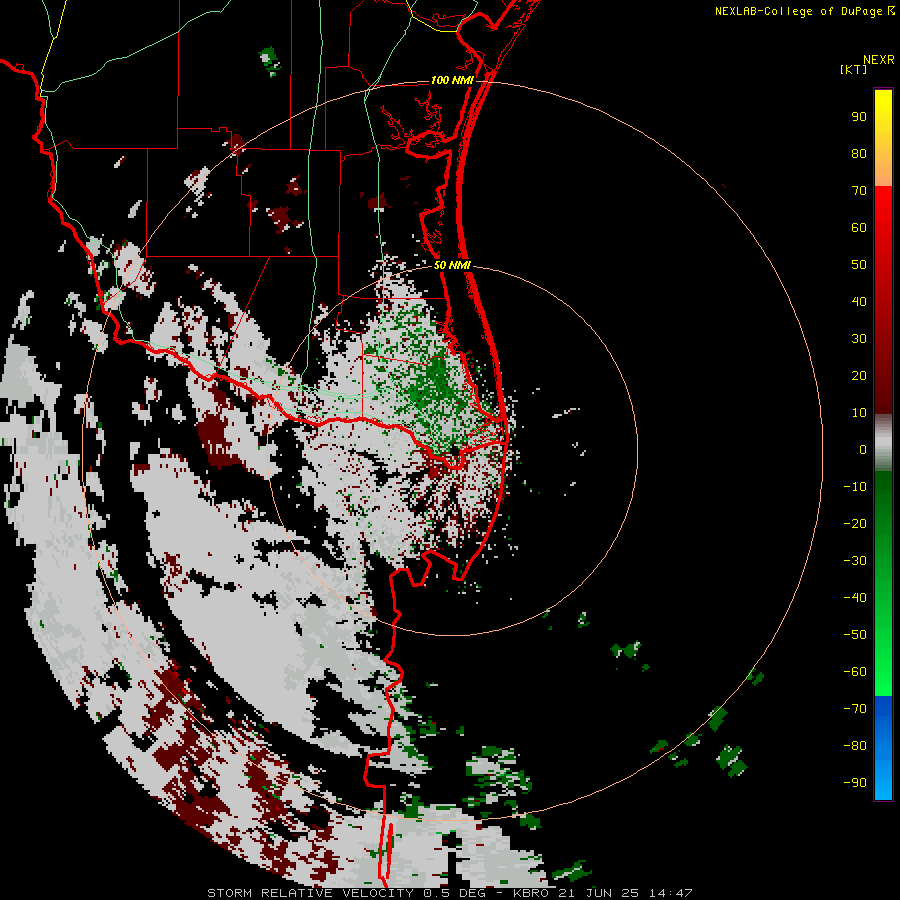Click the 60 value on velocity scale
Screen dimensions: 900x900
pos(859,228)
